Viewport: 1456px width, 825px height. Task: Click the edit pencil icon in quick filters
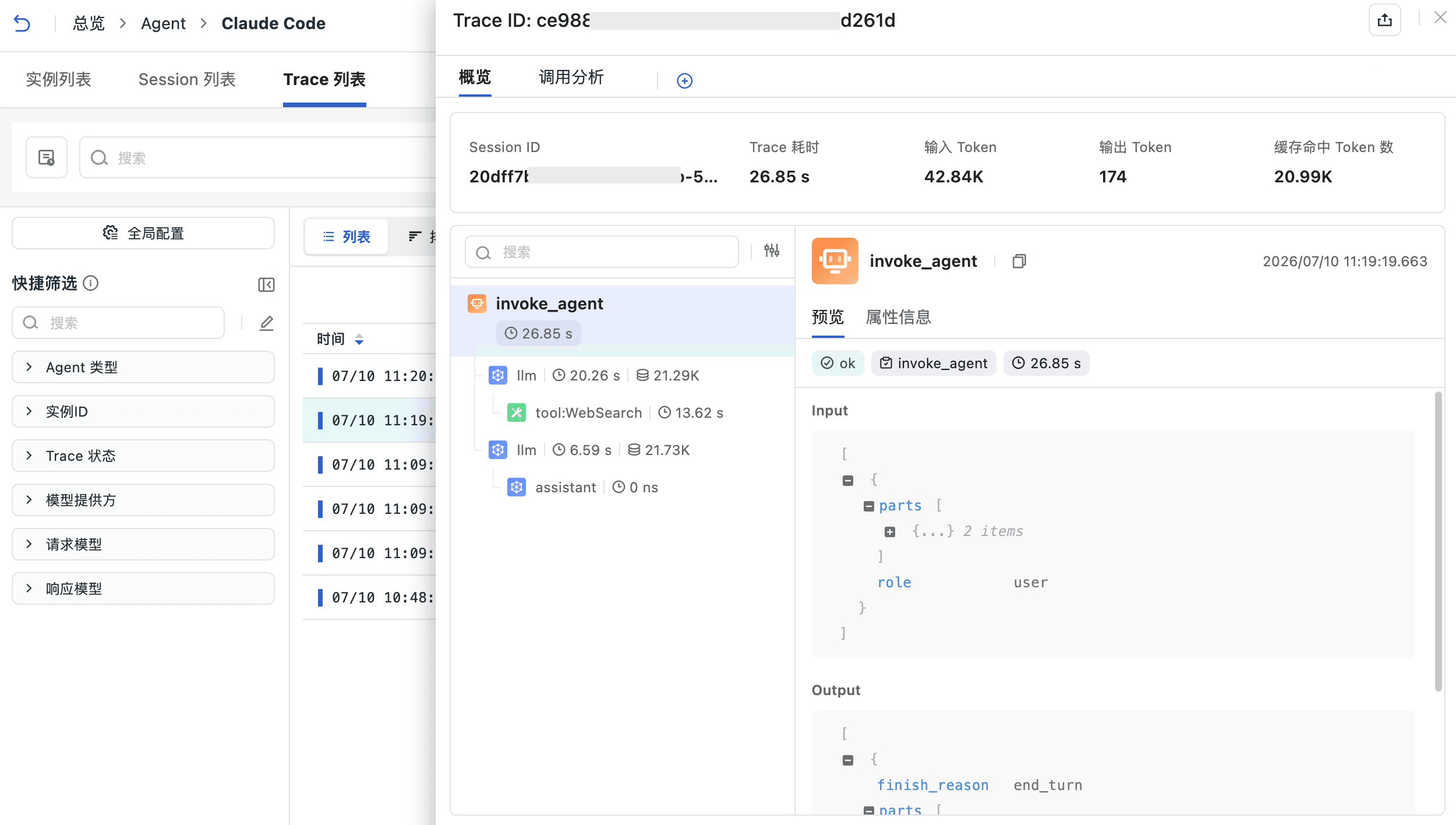(x=266, y=323)
